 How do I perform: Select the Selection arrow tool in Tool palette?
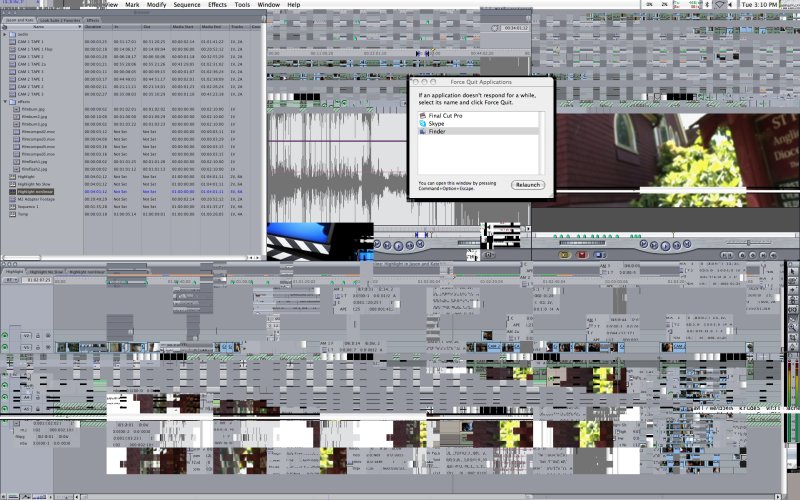(792, 271)
